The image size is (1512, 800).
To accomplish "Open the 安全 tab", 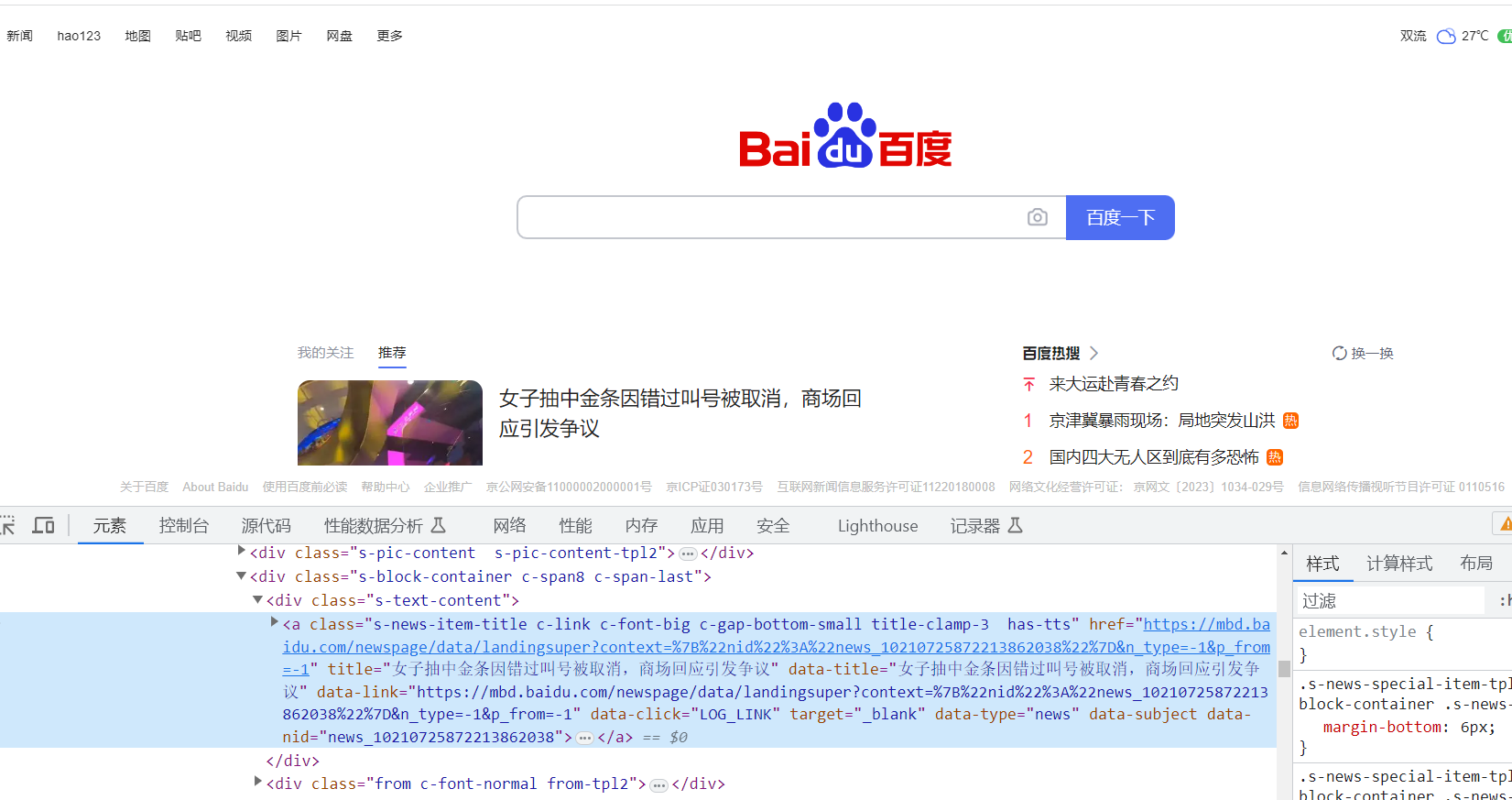I will point(773,526).
